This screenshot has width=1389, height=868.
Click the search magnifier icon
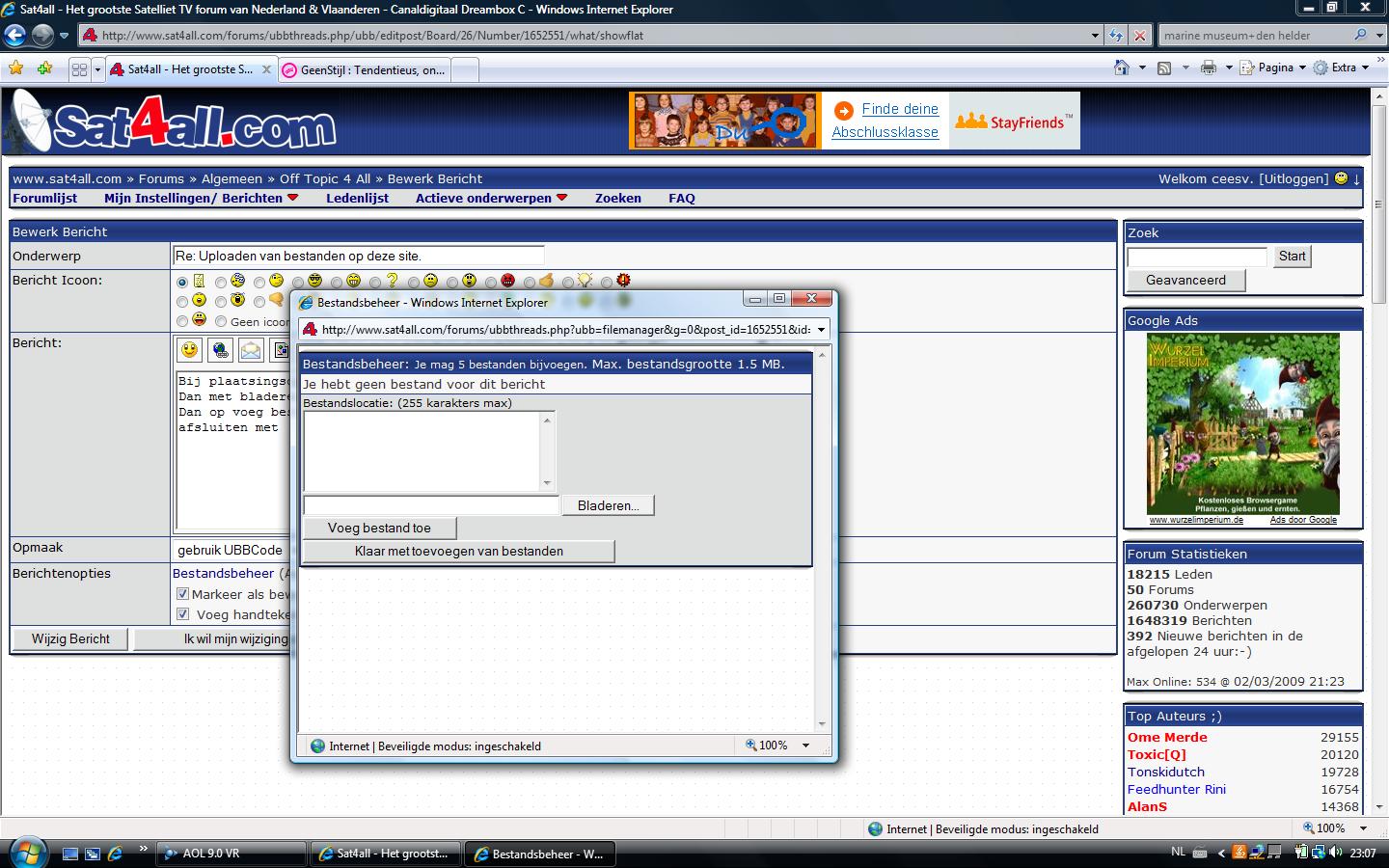click(1360, 35)
